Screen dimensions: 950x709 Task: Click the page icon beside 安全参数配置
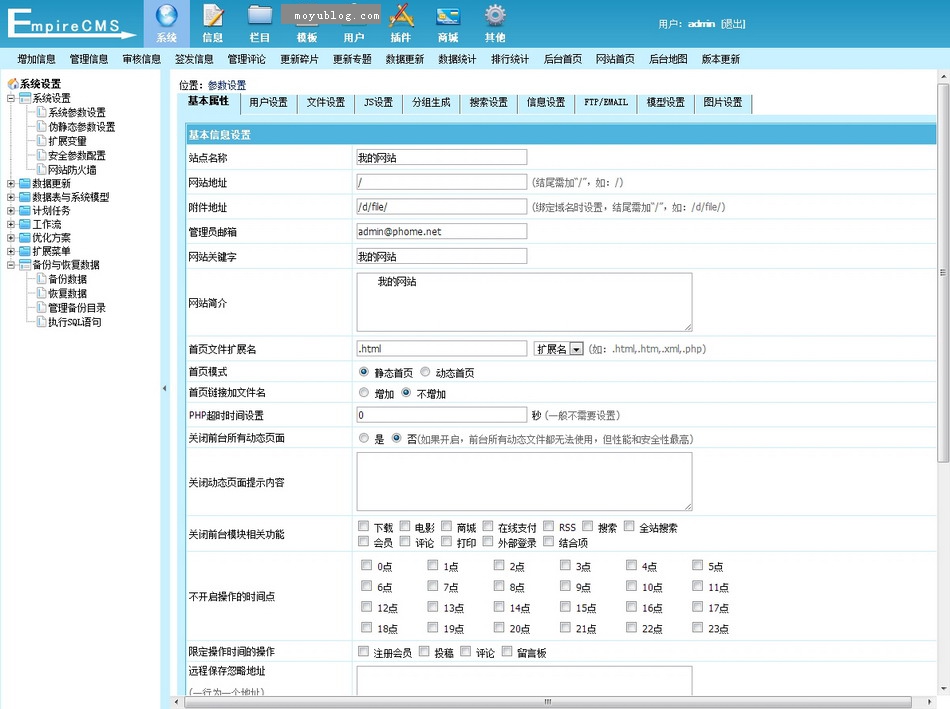point(41,155)
